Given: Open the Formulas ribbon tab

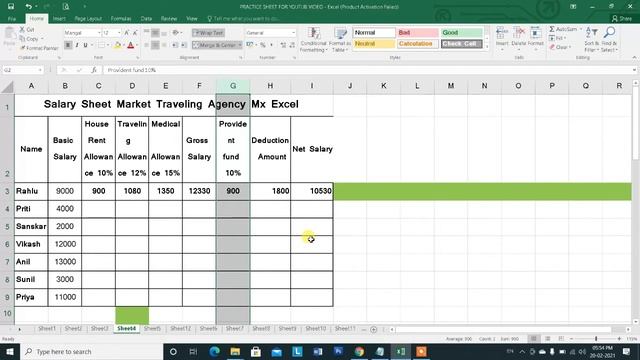Looking at the screenshot, I should 121,19.
